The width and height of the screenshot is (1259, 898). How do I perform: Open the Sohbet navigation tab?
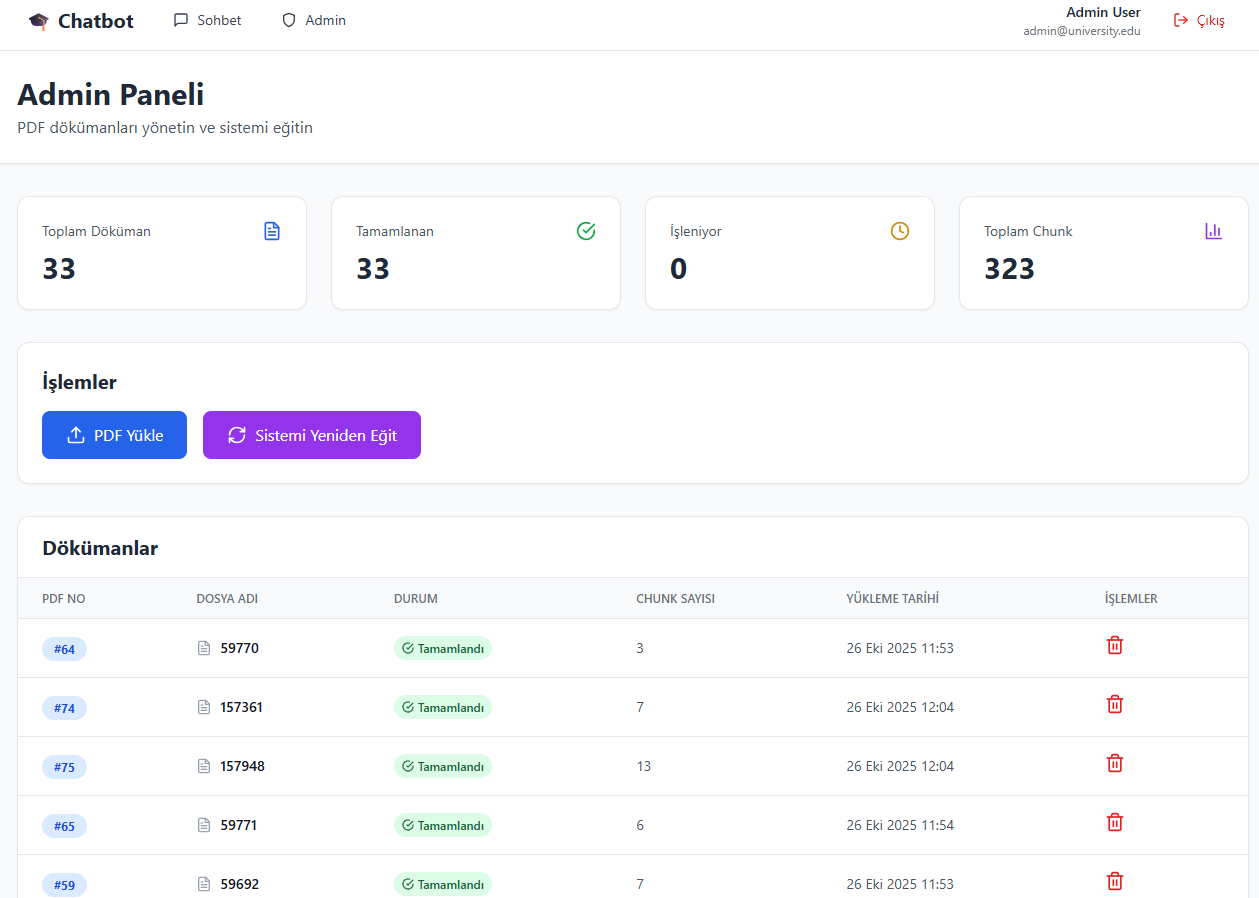coord(208,20)
